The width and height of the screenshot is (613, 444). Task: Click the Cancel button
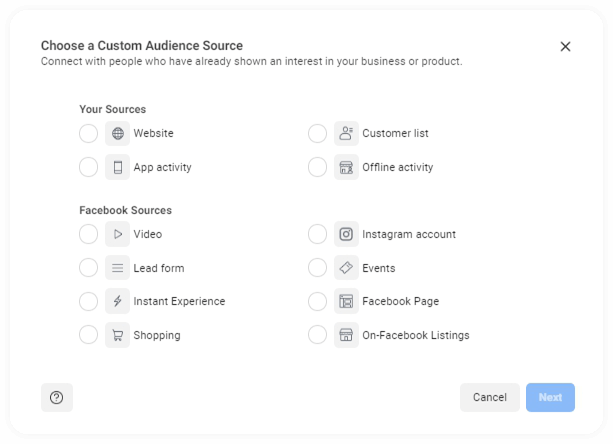click(x=490, y=397)
